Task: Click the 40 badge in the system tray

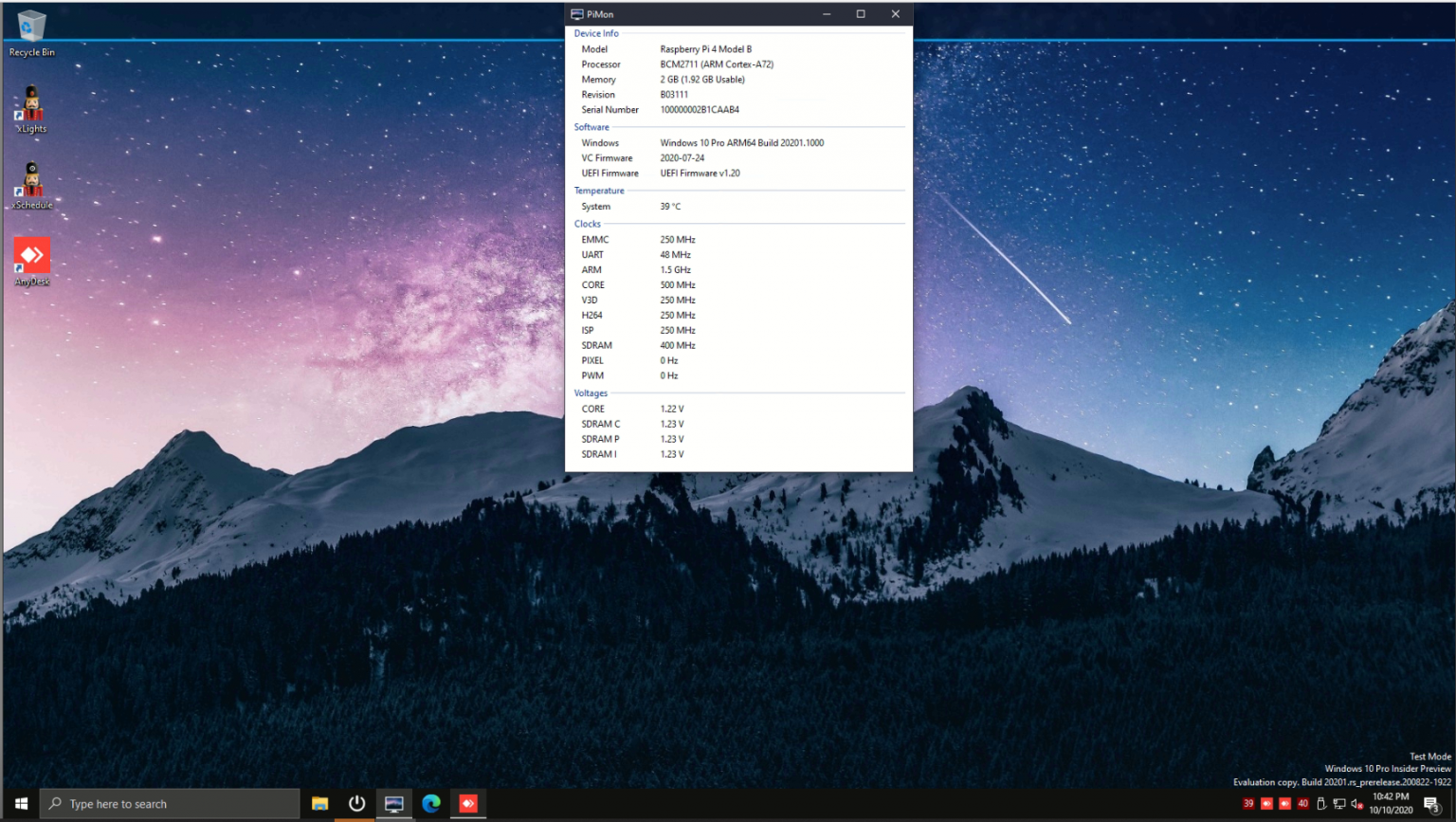Action: coord(1302,803)
